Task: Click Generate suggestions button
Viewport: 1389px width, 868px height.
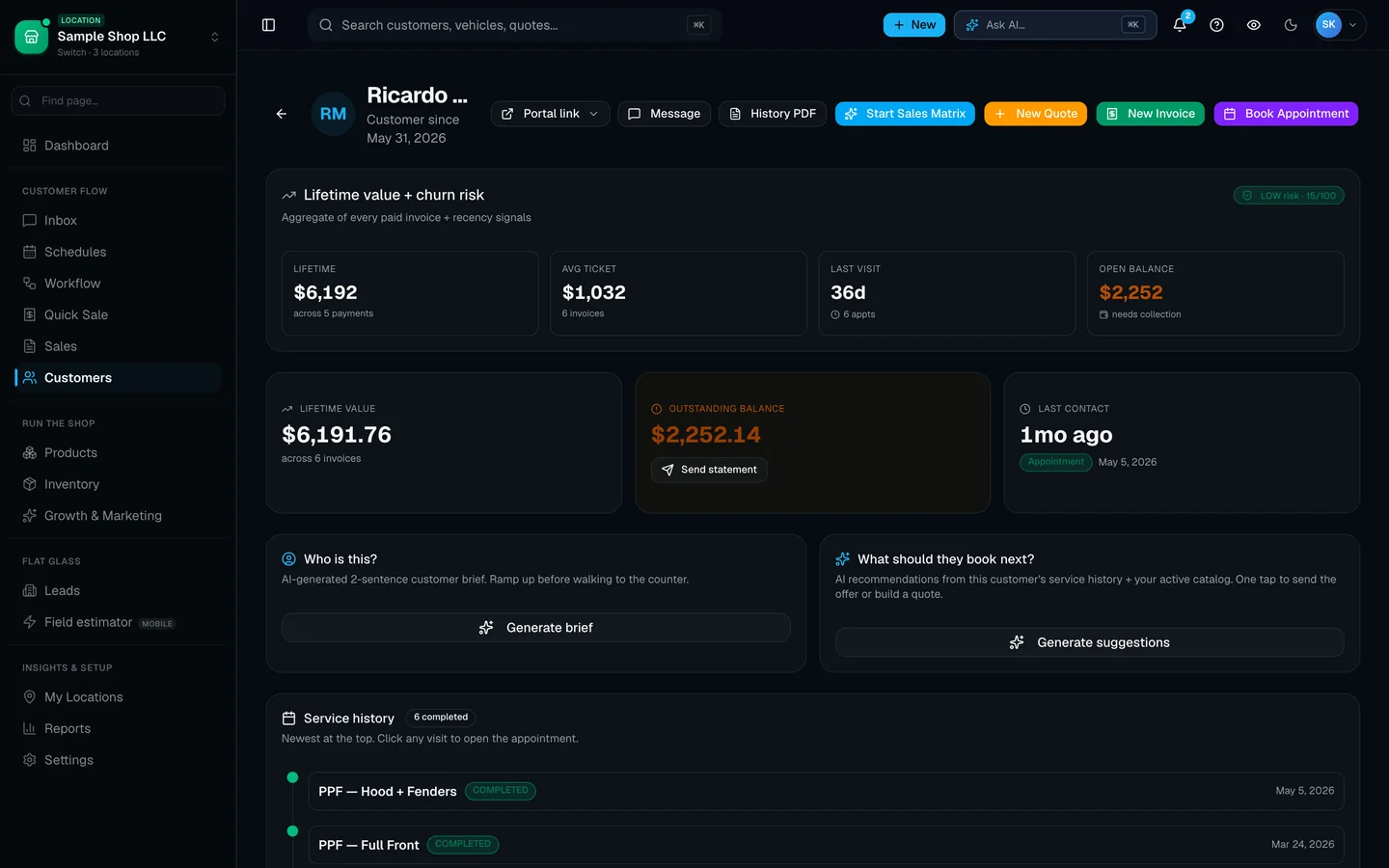Action: pyautogui.click(x=1090, y=642)
